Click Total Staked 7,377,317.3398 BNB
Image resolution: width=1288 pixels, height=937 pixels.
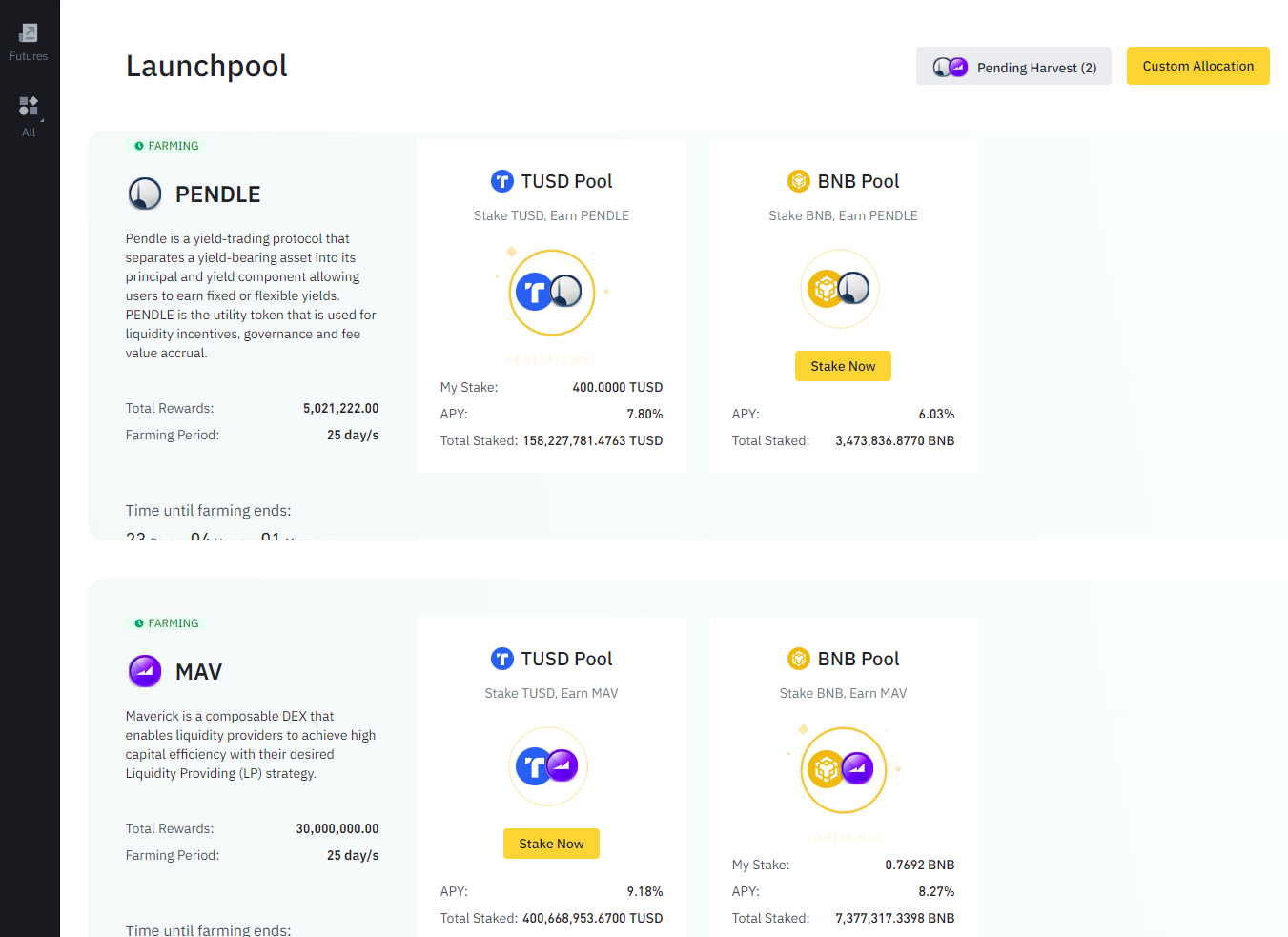coord(894,918)
